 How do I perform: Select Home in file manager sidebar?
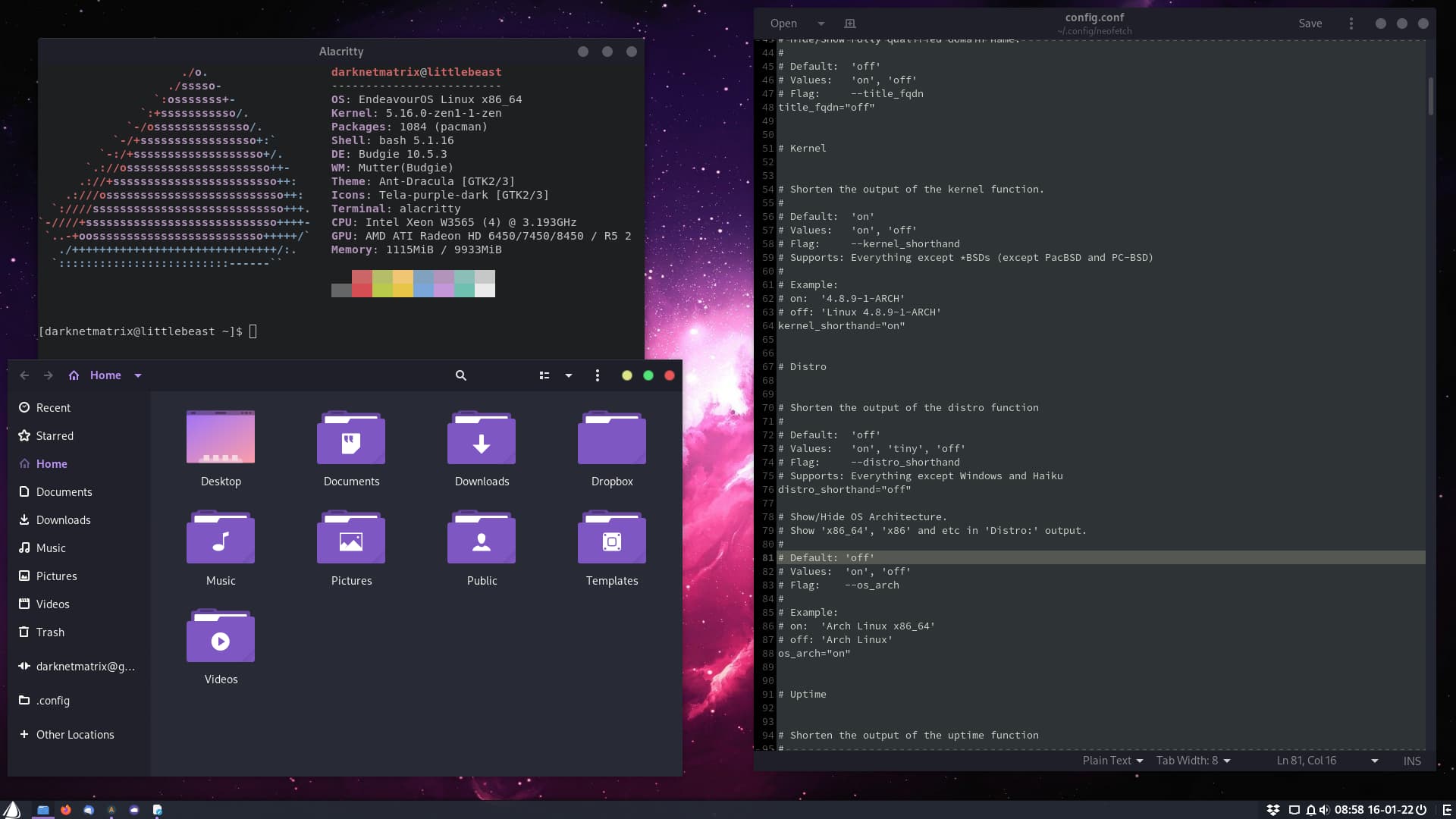point(79,464)
